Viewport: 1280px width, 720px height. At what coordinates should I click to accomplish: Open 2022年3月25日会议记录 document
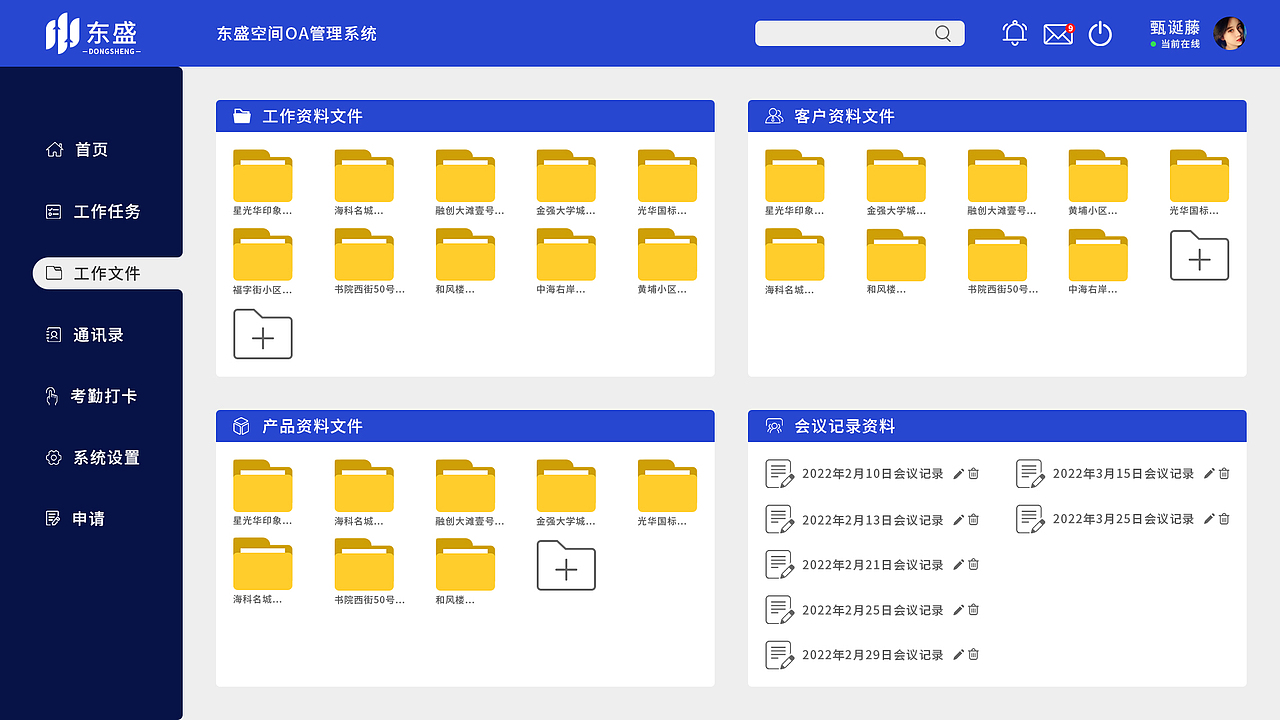click(x=1106, y=519)
